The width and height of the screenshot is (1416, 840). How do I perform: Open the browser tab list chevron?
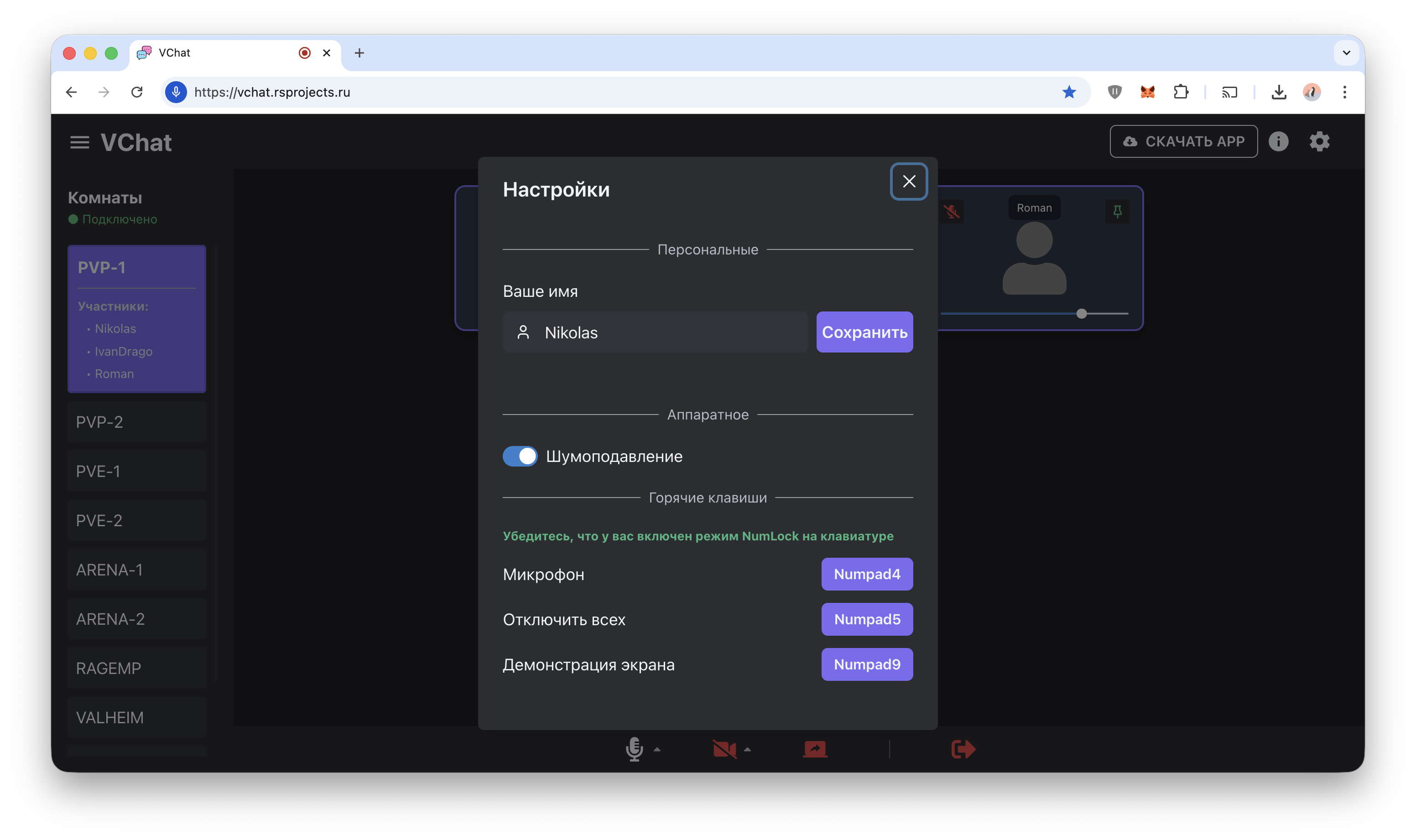pos(1346,53)
